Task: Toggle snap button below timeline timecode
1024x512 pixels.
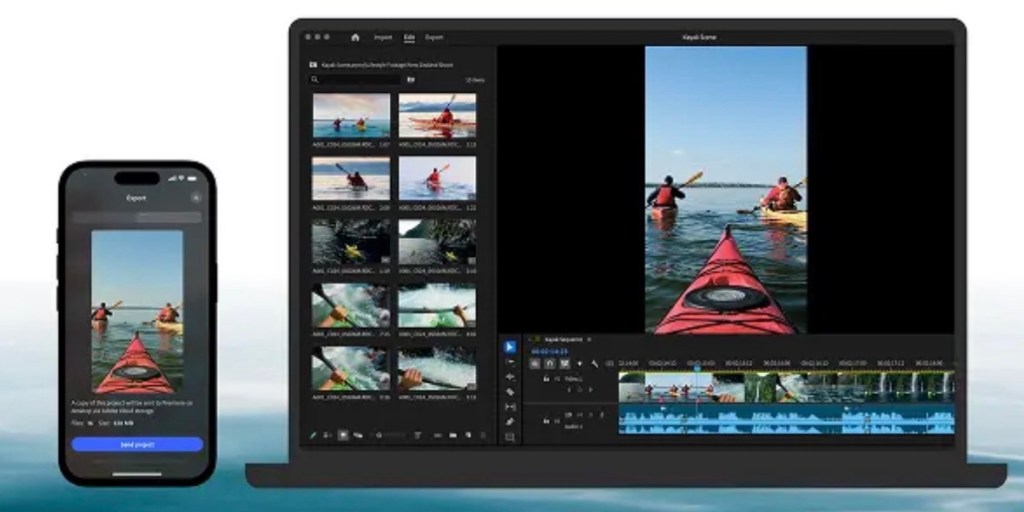Action: [x=535, y=363]
